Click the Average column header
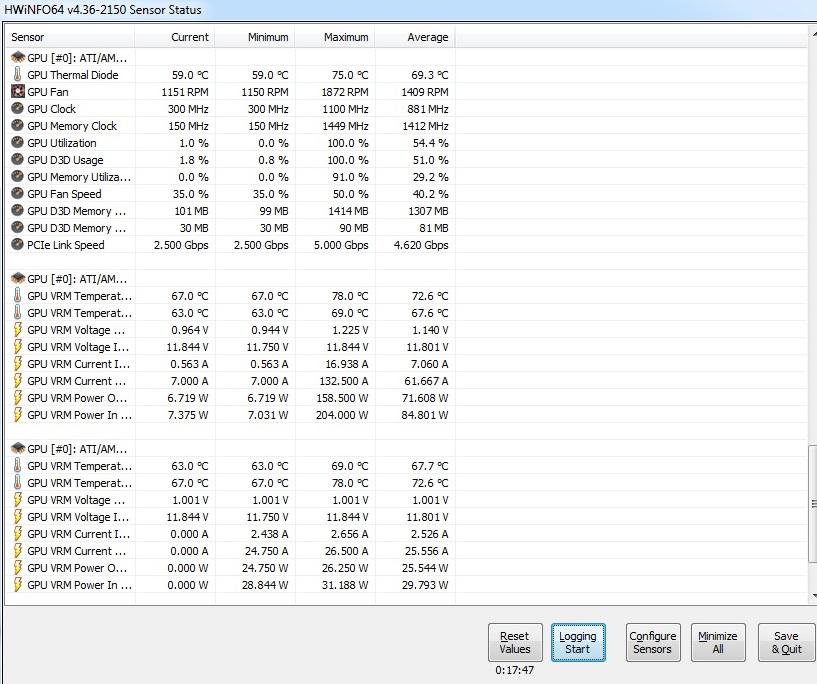Viewport: 817px width, 684px height. [x=415, y=37]
